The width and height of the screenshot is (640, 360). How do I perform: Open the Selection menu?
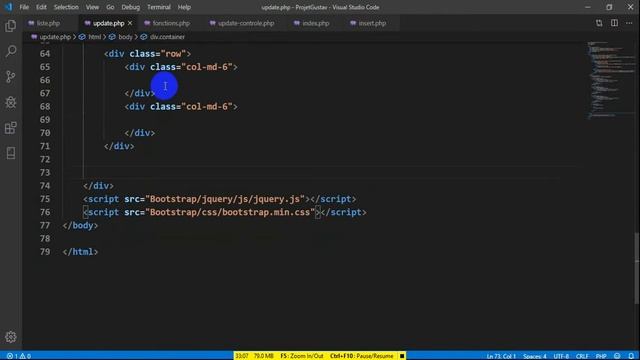click(x=66, y=7)
